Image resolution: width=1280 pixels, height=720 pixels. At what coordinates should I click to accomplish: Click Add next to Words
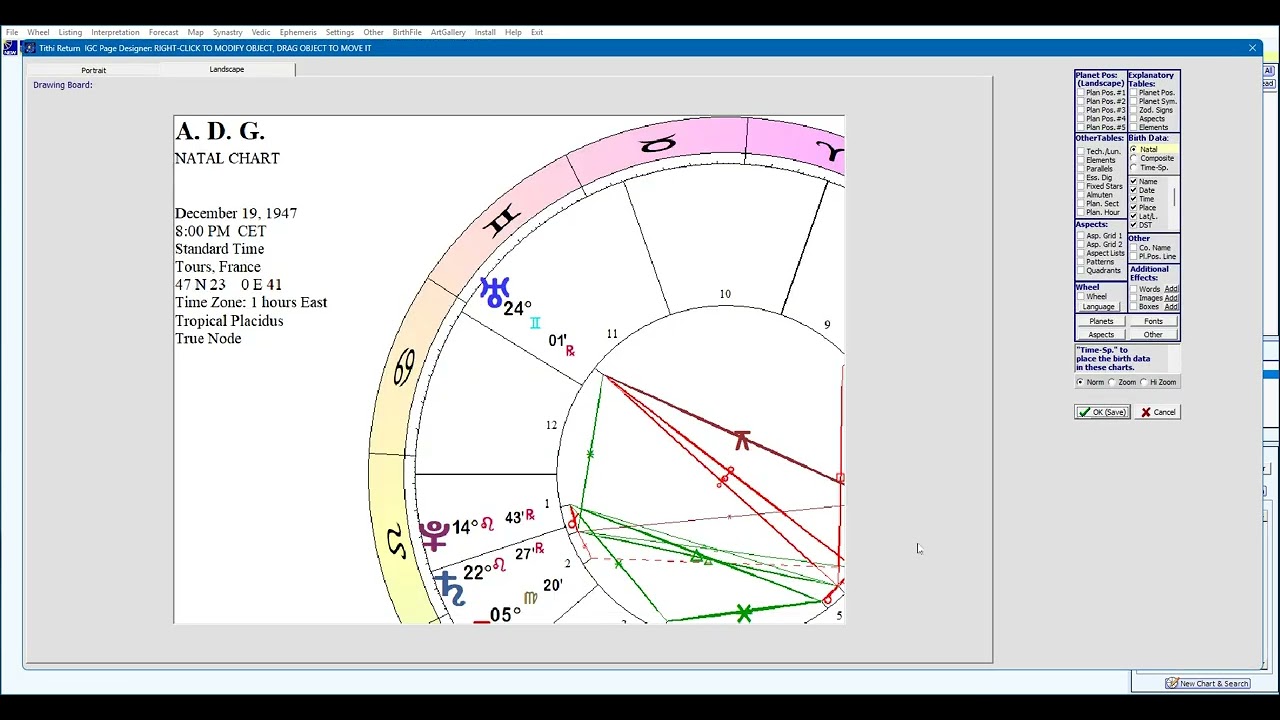(x=1171, y=289)
